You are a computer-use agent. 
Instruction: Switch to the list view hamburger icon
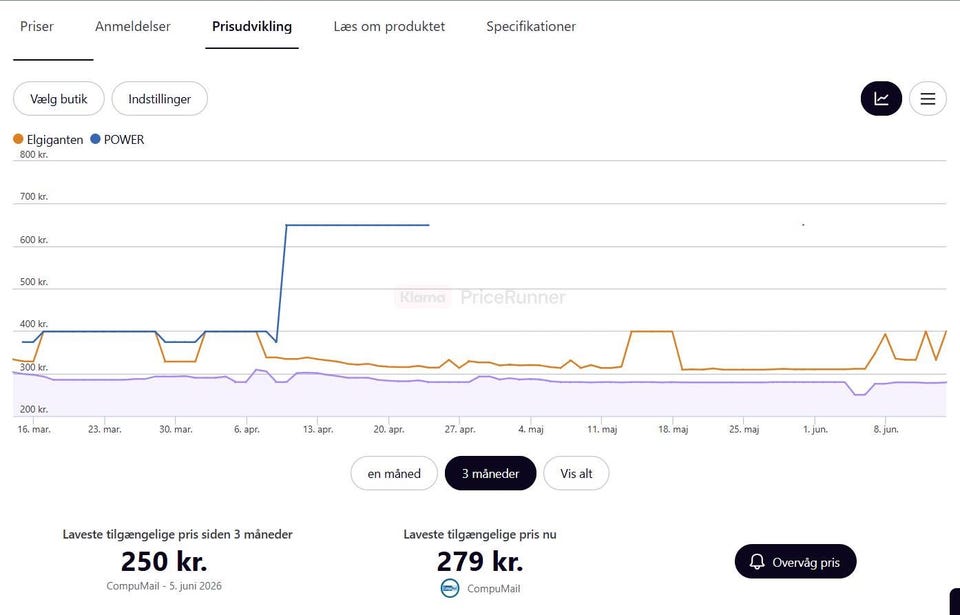[928, 99]
